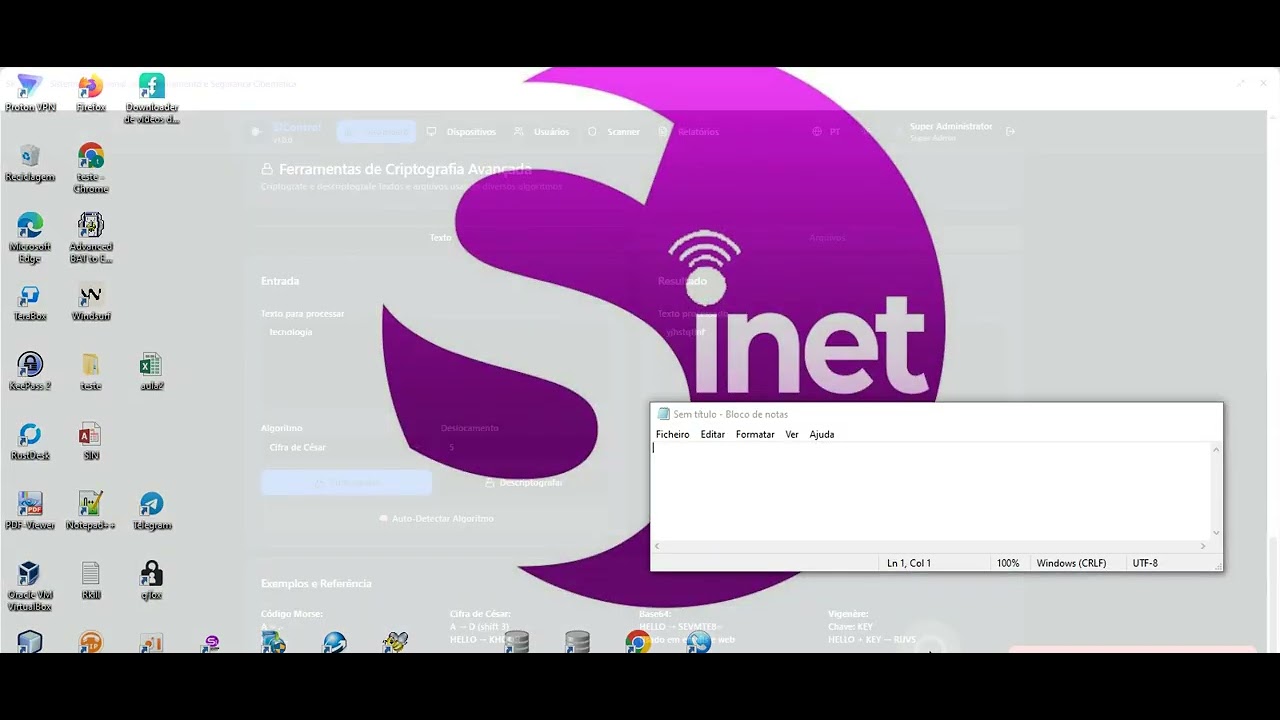Select the Reciclagem recycle bin icon
Viewport: 1280px width, 720px height.
[x=30, y=164]
